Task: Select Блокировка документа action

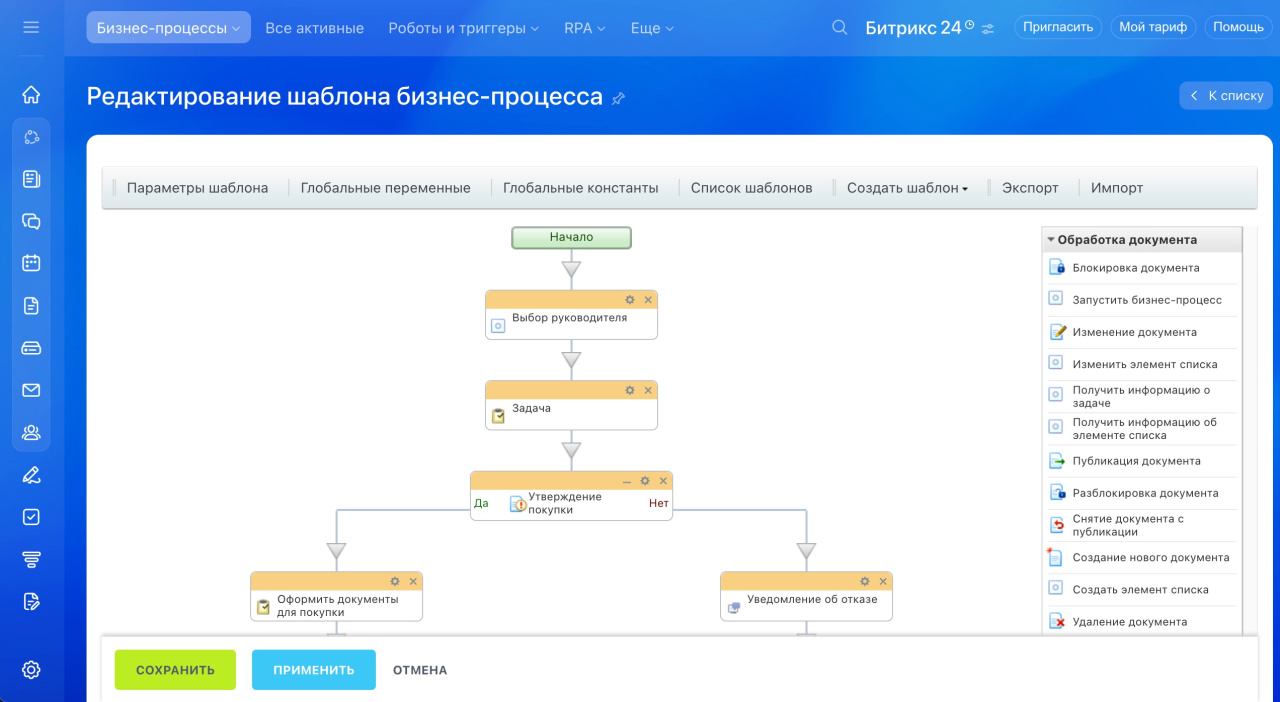Action: [x=1140, y=268]
